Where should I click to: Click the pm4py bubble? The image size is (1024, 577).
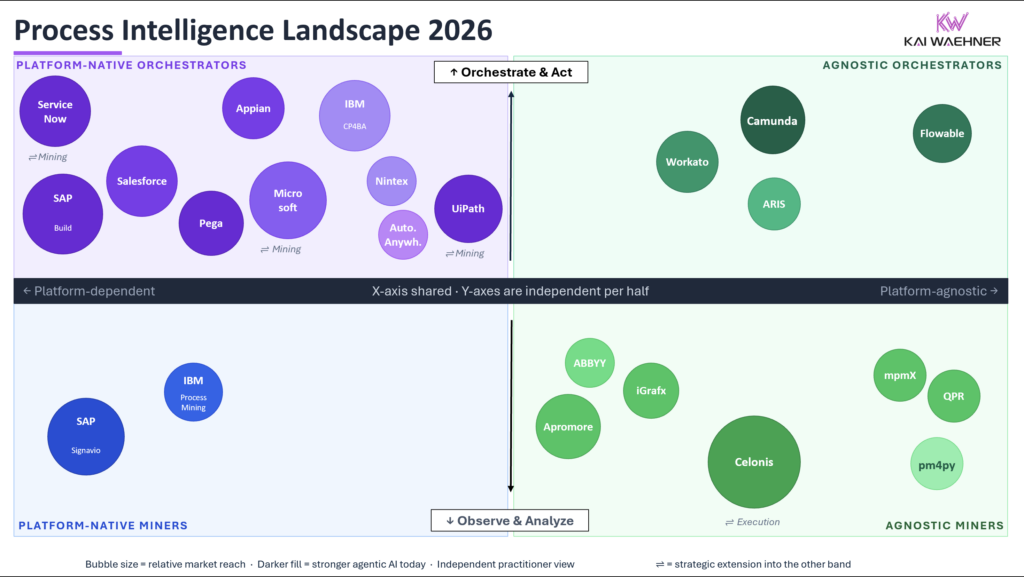tap(936, 464)
